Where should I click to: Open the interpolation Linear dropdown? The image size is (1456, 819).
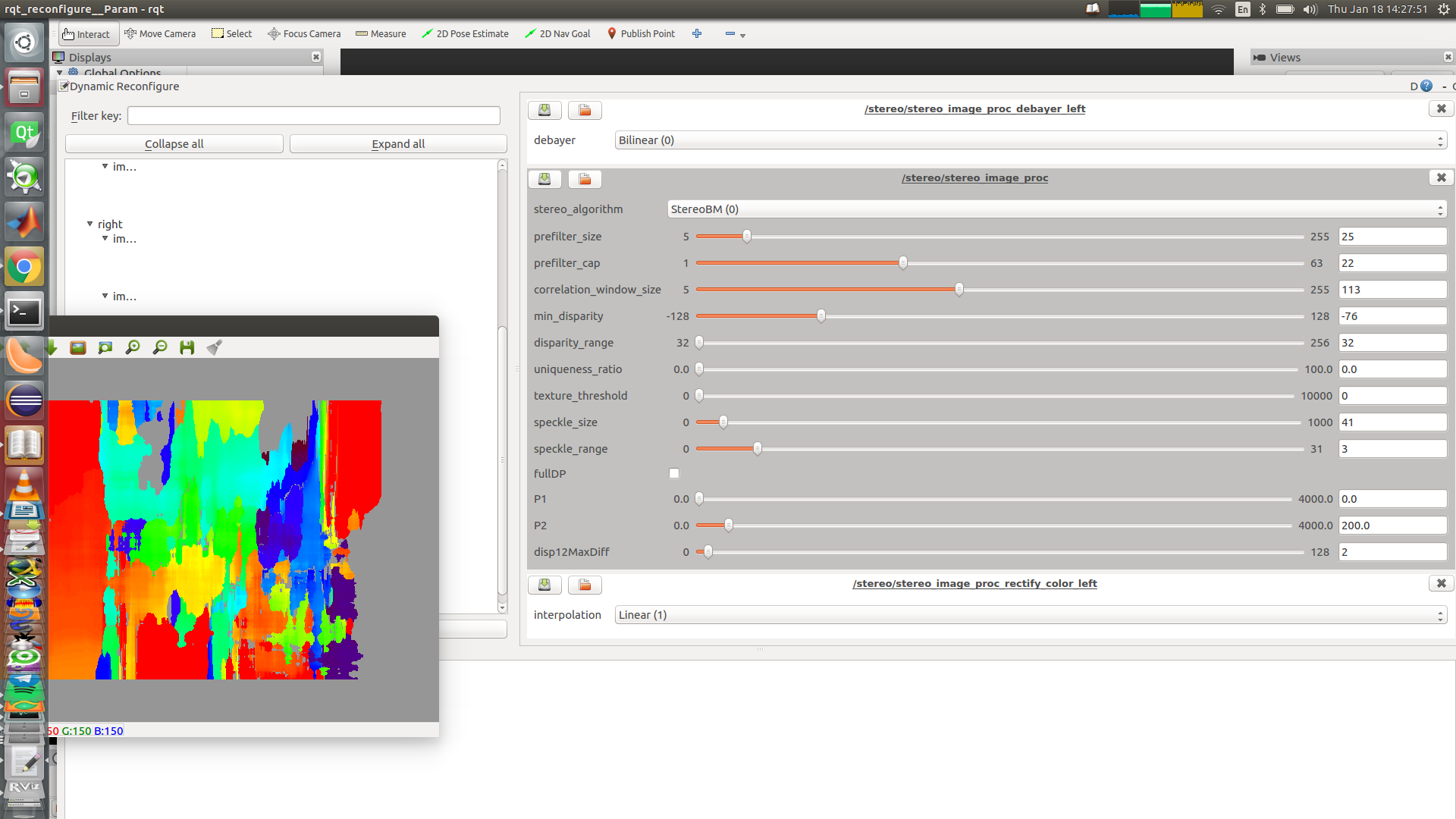(x=1030, y=615)
